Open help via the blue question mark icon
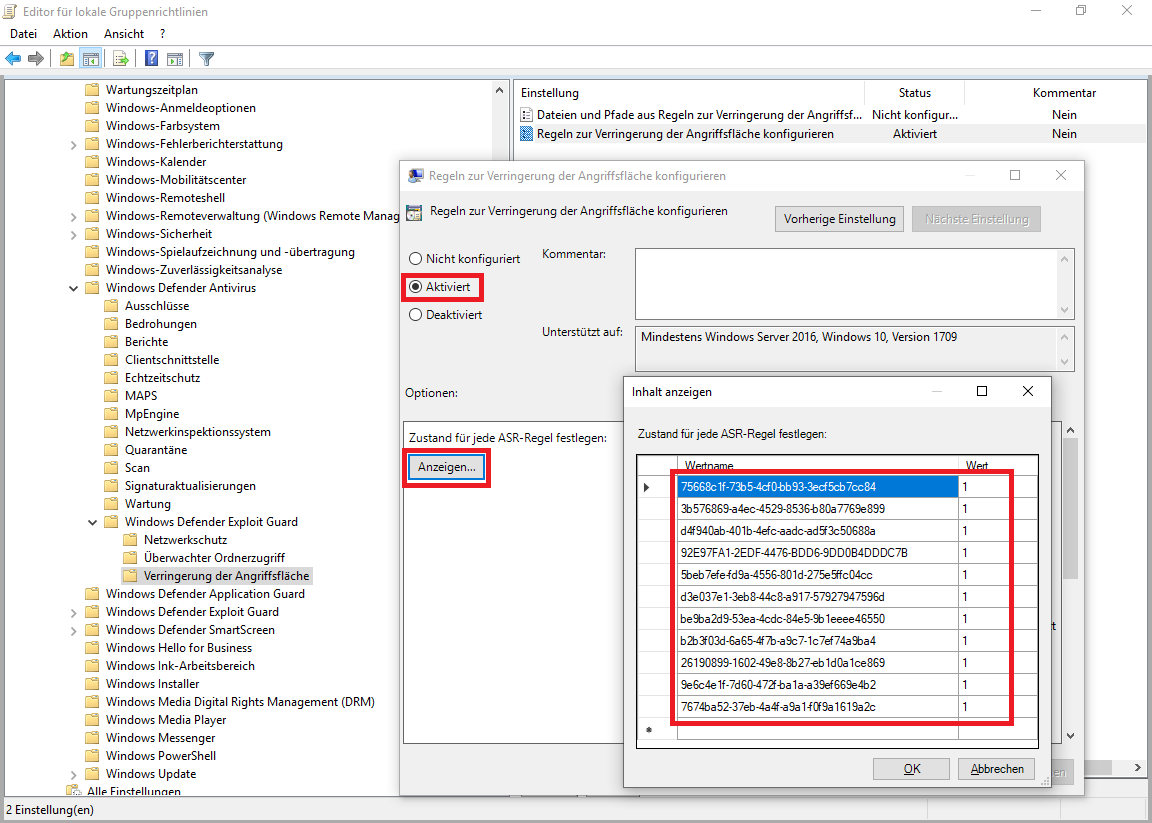Screen dimensions: 1152x823 click(x=151, y=59)
